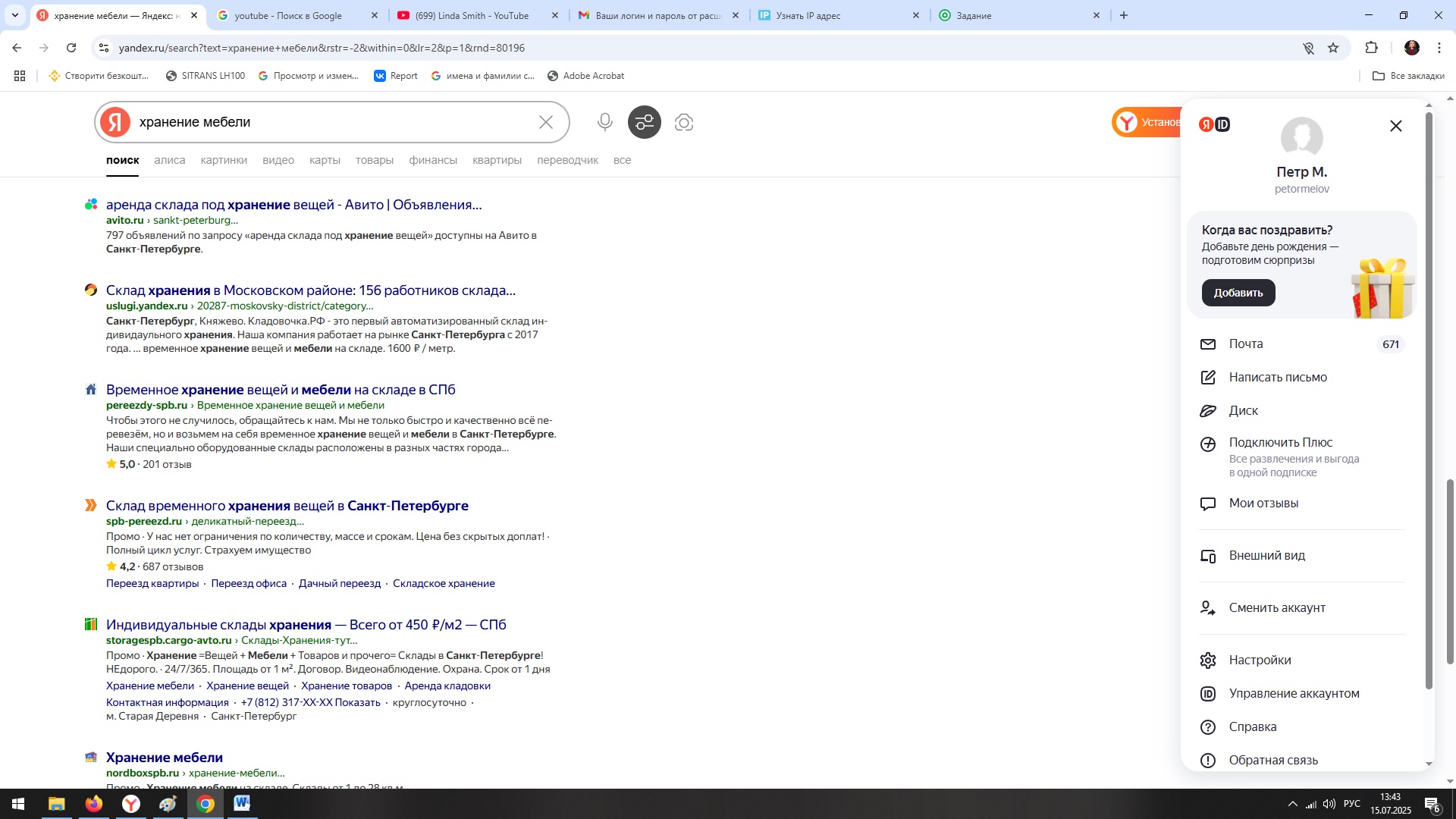This screenshot has height=819, width=1456.
Task: Open a new tab with plus button
Action: 1124,15
